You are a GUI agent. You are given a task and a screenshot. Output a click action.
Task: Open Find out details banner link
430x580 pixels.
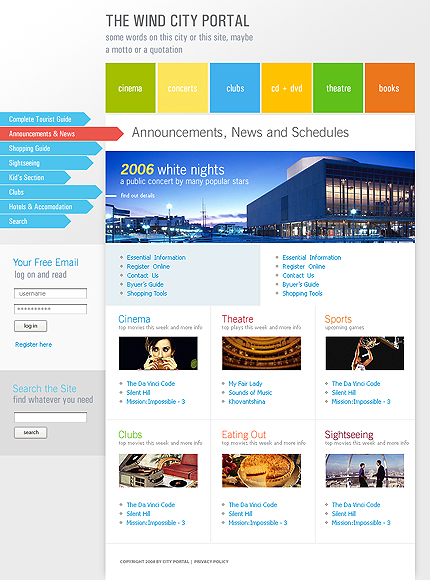pos(137,195)
